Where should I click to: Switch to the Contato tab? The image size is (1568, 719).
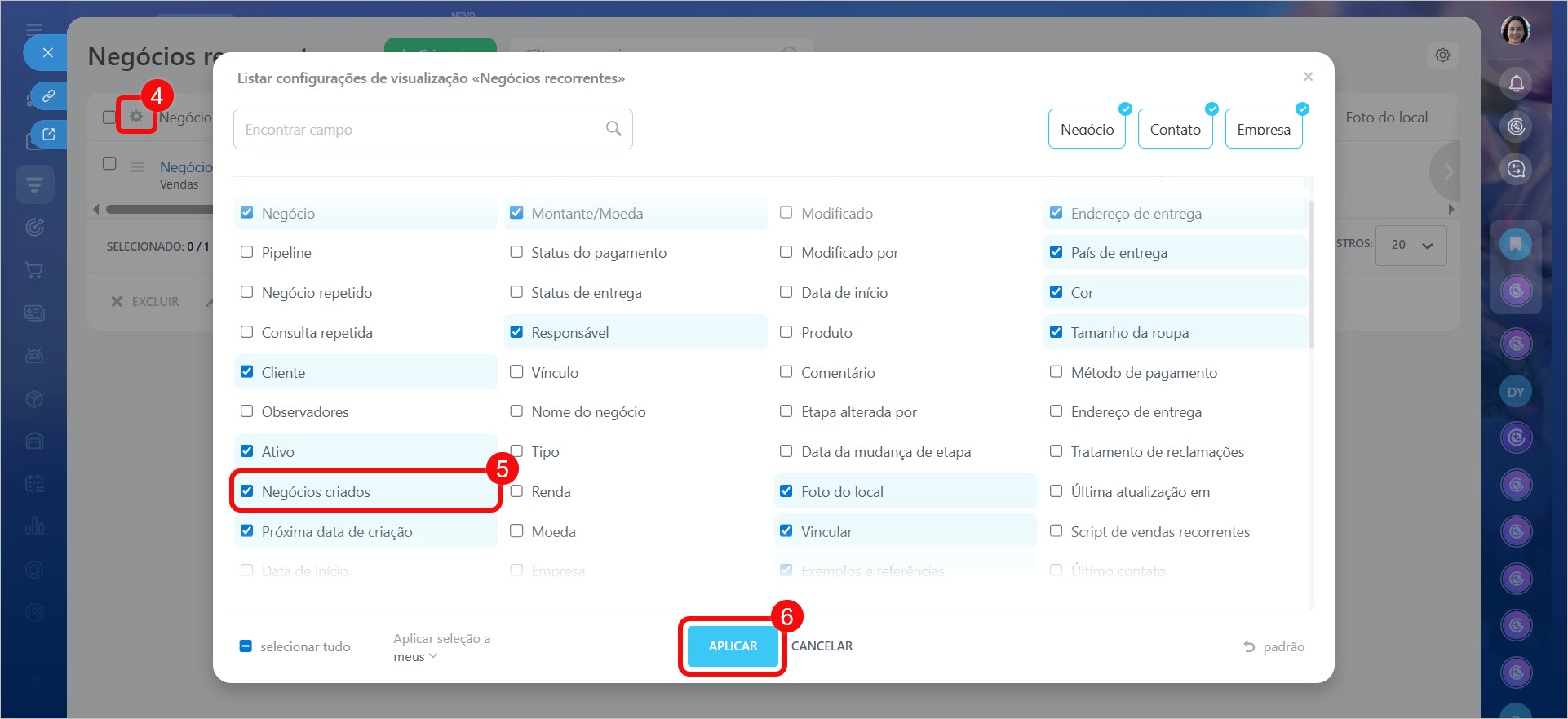coord(1175,129)
